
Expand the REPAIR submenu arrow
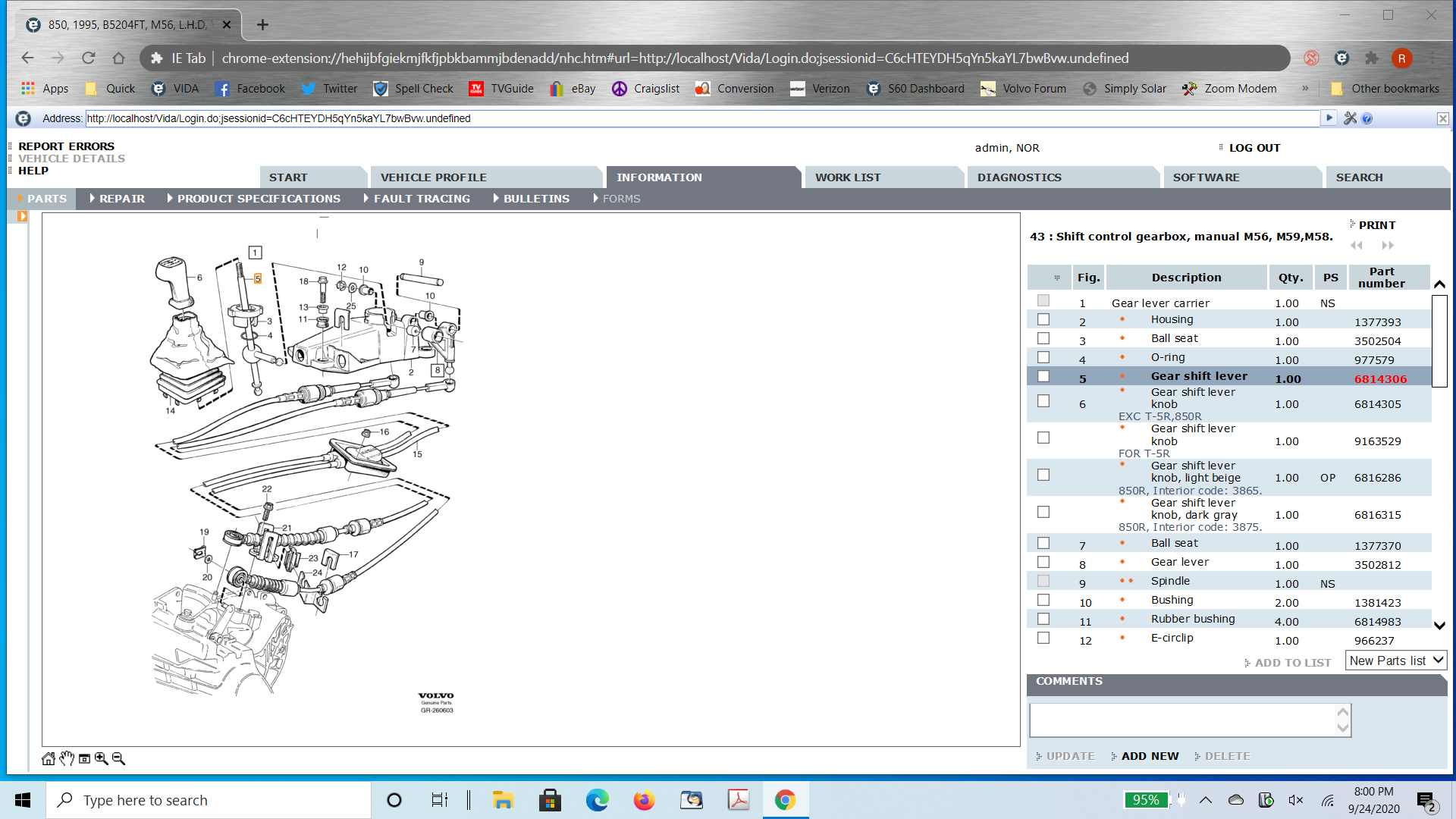tap(92, 199)
